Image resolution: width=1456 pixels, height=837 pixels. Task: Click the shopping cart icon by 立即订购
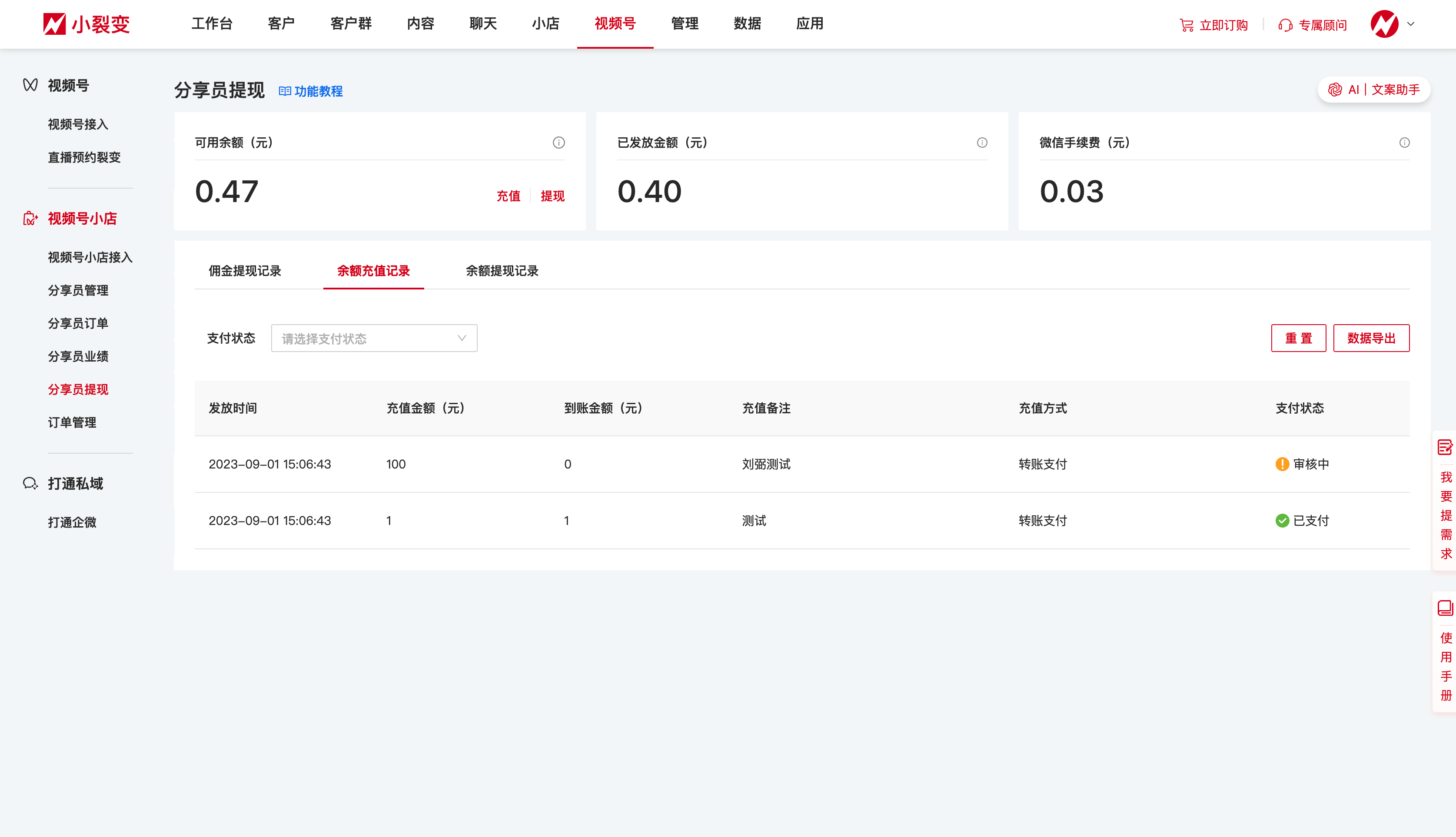pyautogui.click(x=1187, y=25)
